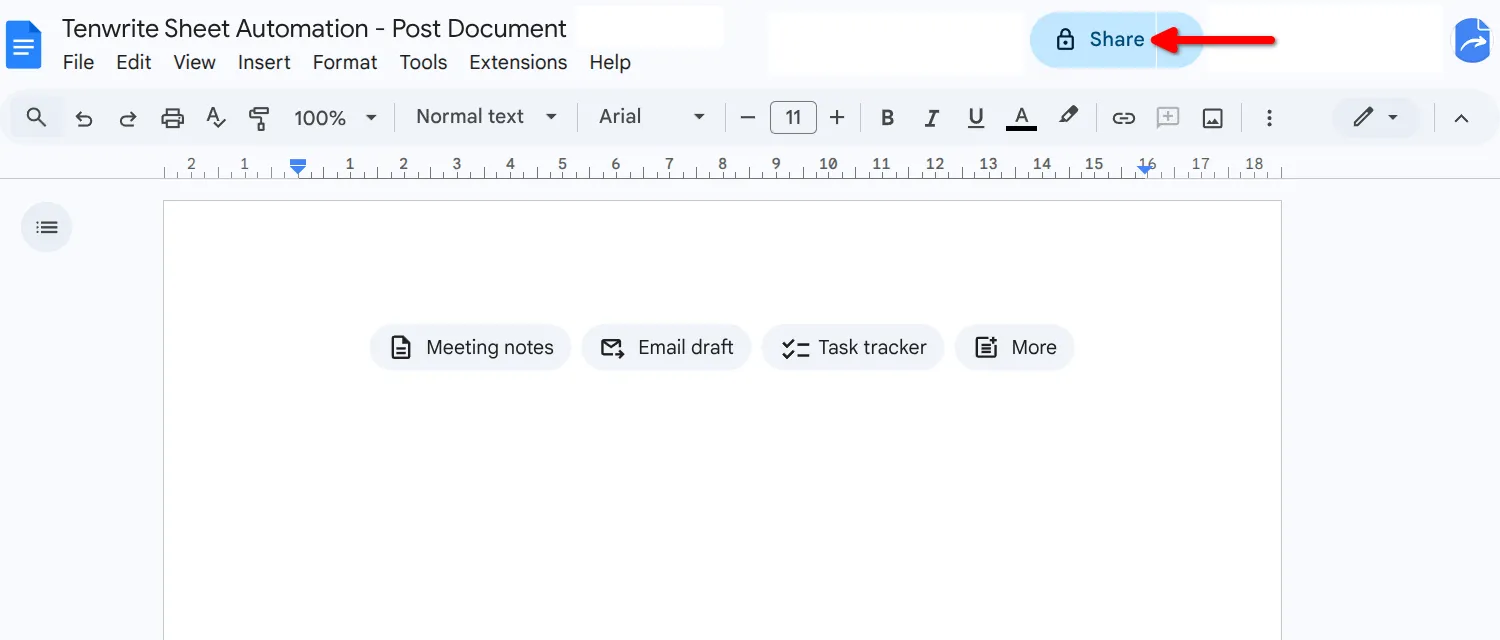This screenshot has height=640, width=1500.
Task: Insert an image using the image icon
Action: click(x=1212, y=117)
